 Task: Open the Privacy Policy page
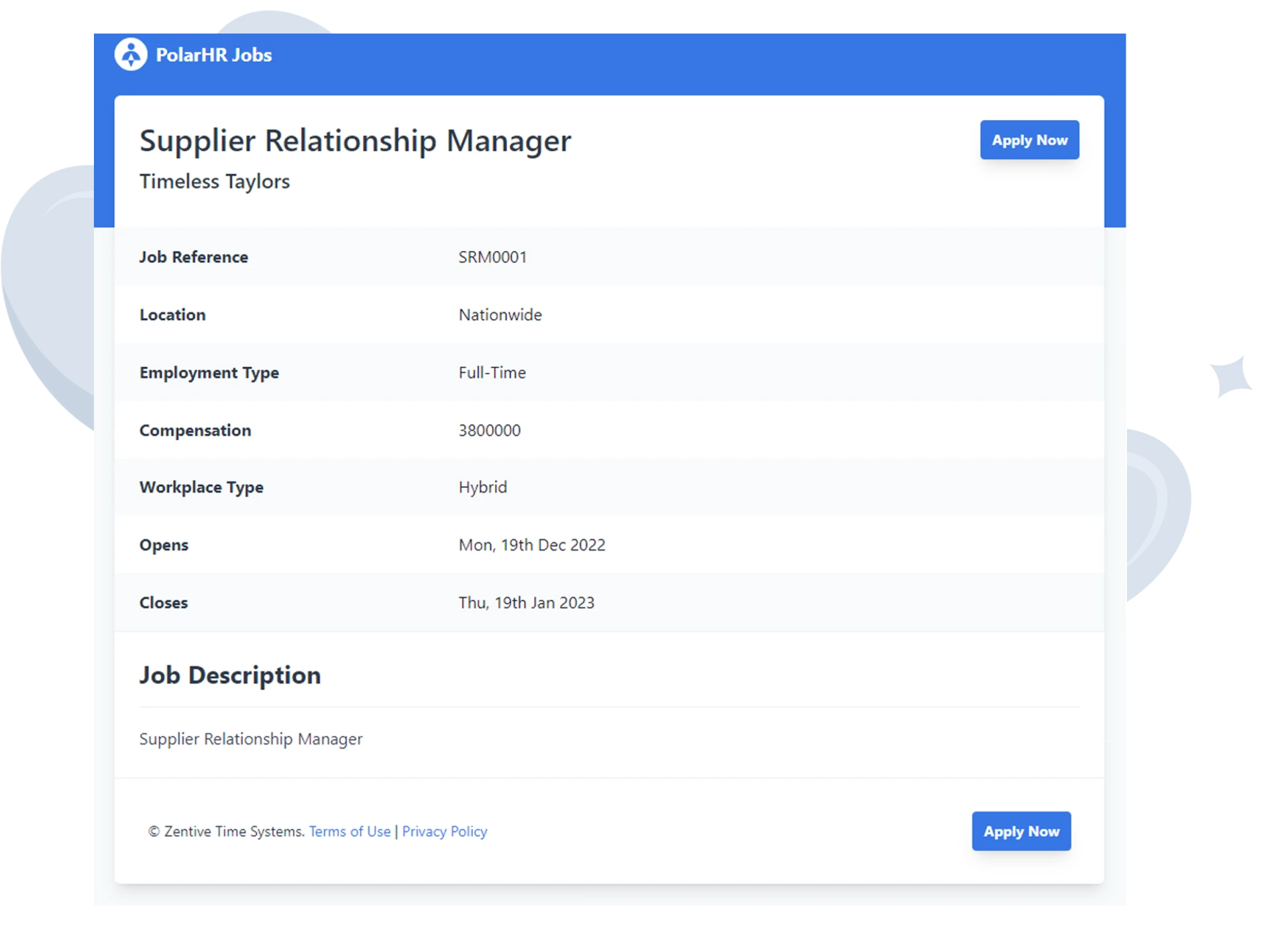tap(445, 831)
